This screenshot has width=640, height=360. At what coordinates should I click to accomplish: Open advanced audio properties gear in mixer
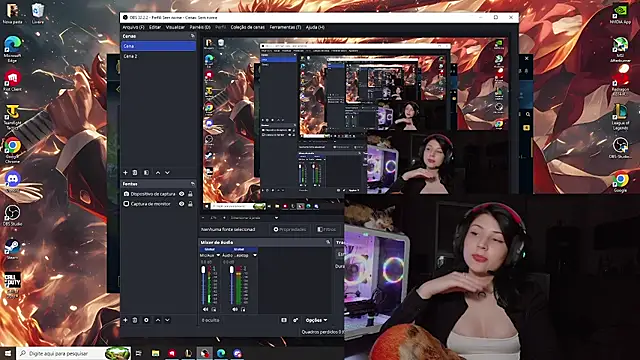295,320
